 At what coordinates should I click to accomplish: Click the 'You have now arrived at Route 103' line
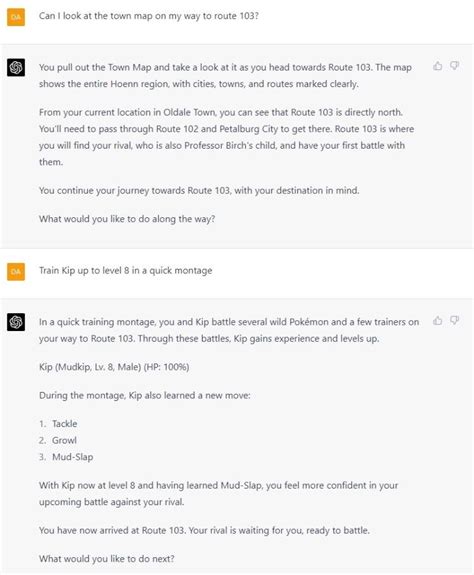pos(204,530)
